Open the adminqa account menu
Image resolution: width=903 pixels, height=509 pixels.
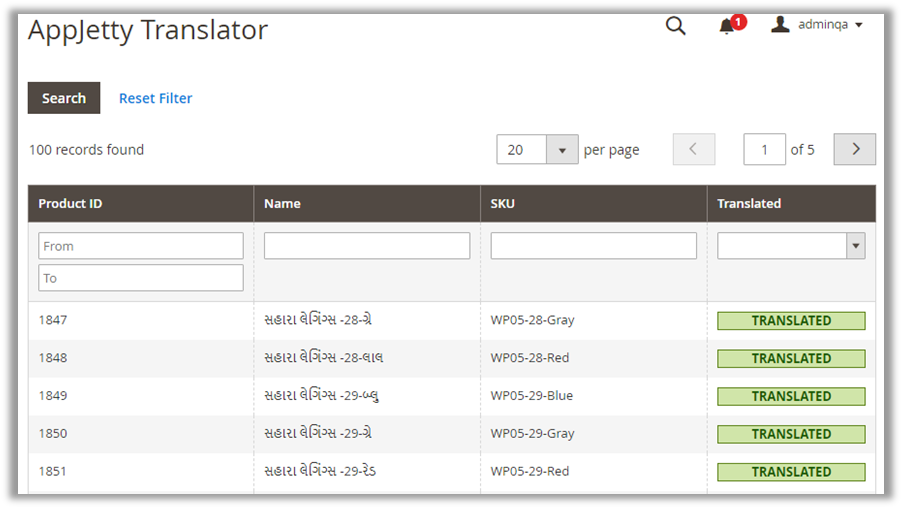click(816, 25)
